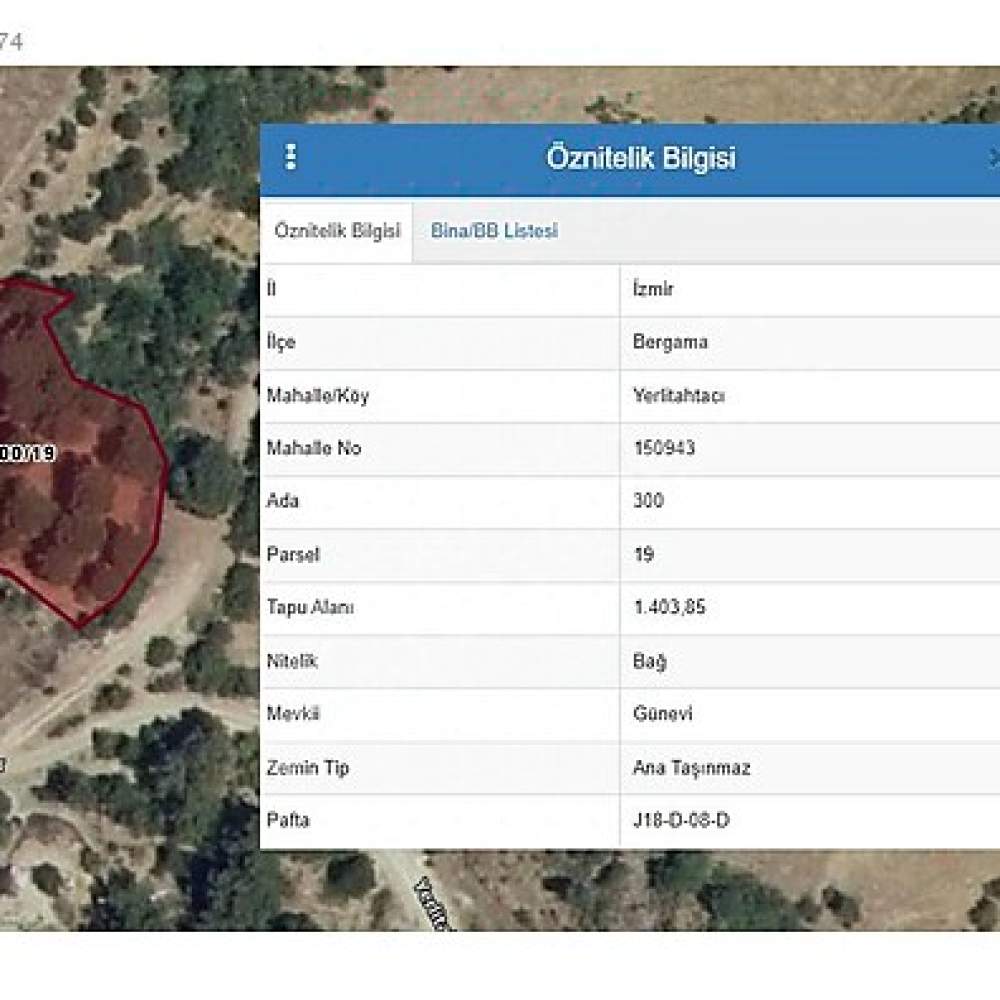The width and height of the screenshot is (1000, 1000).
Task: Click the Pafta row label
Action: (x=288, y=820)
